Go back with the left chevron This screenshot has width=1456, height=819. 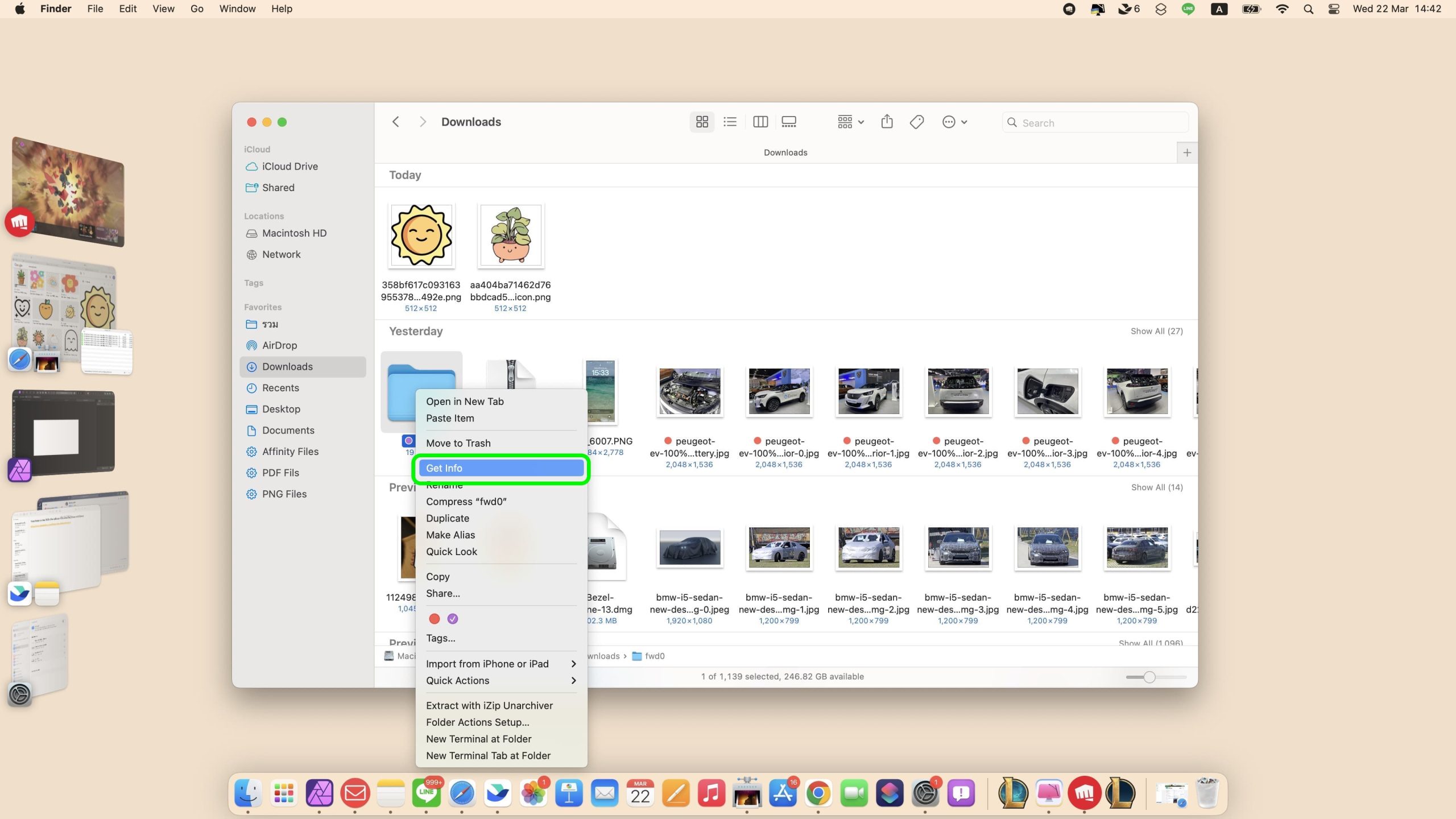396,122
